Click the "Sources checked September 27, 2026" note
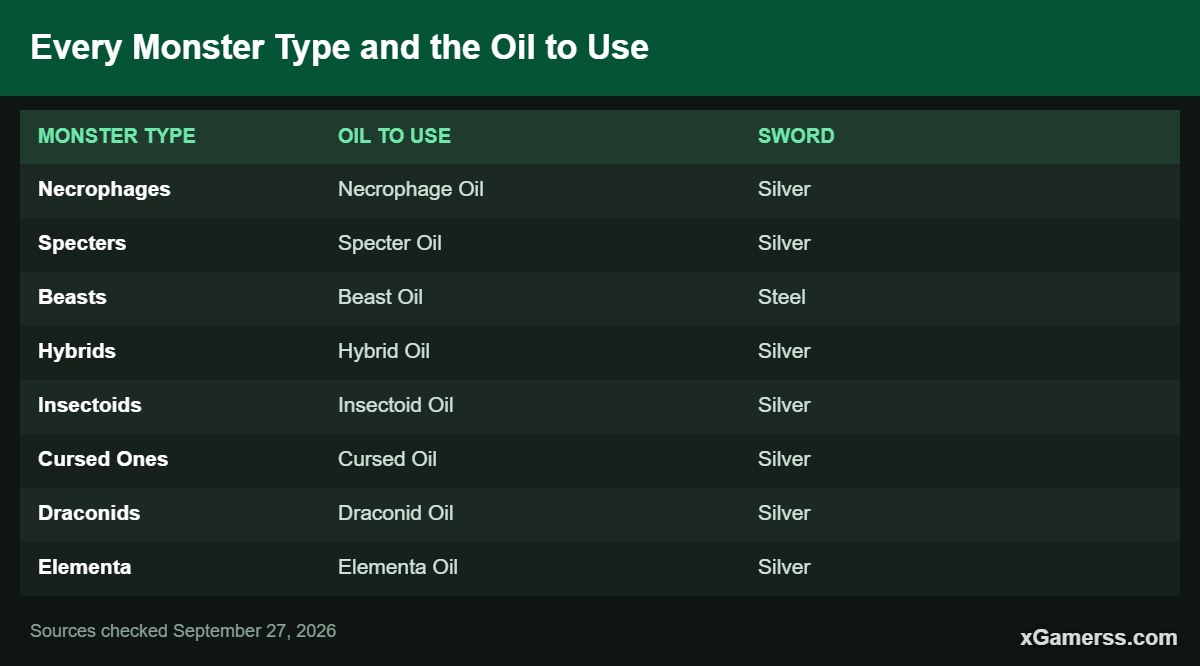The image size is (1200, 666). pyautogui.click(x=183, y=631)
